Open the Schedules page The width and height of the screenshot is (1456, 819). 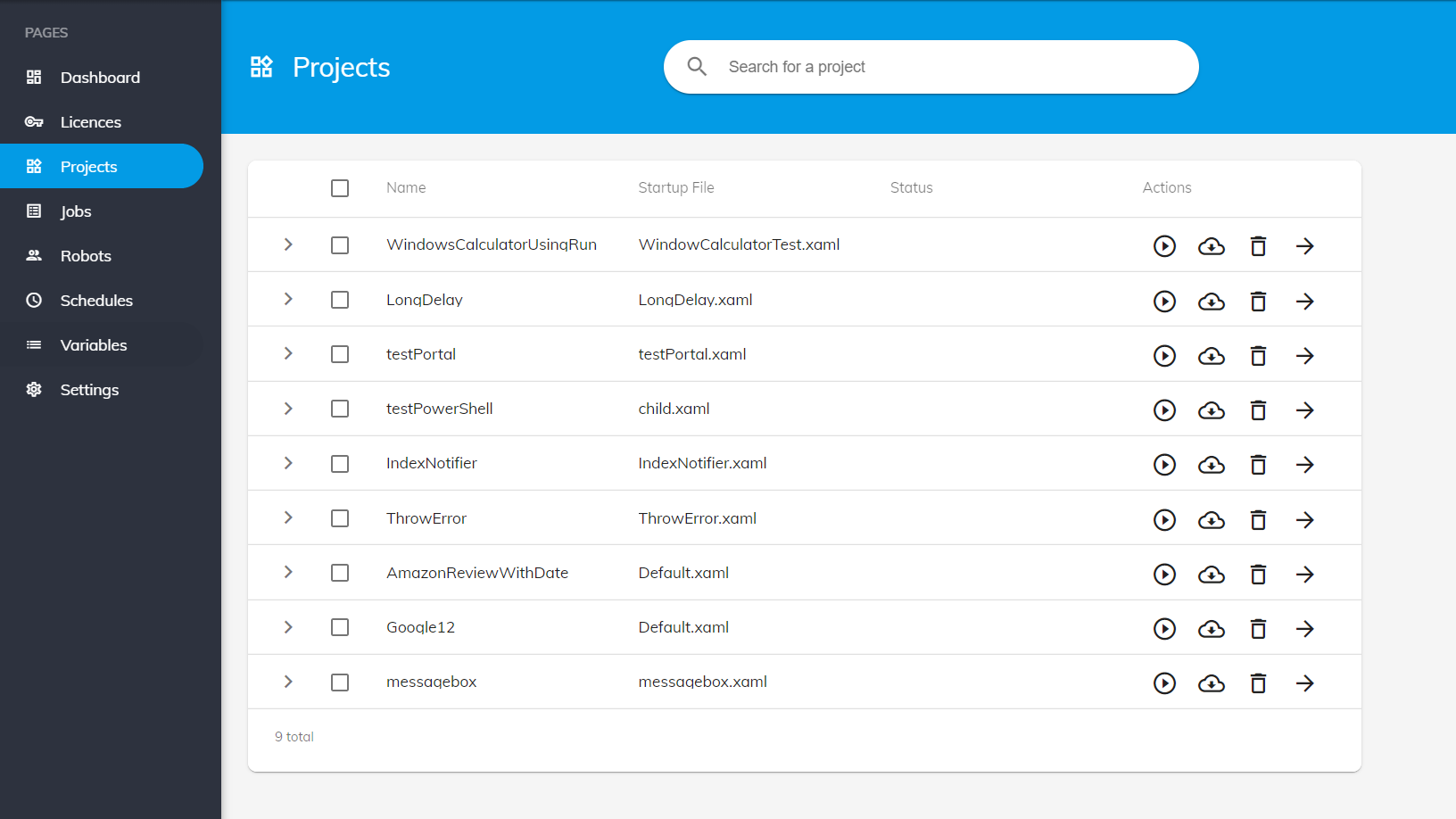click(x=102, y=301)
